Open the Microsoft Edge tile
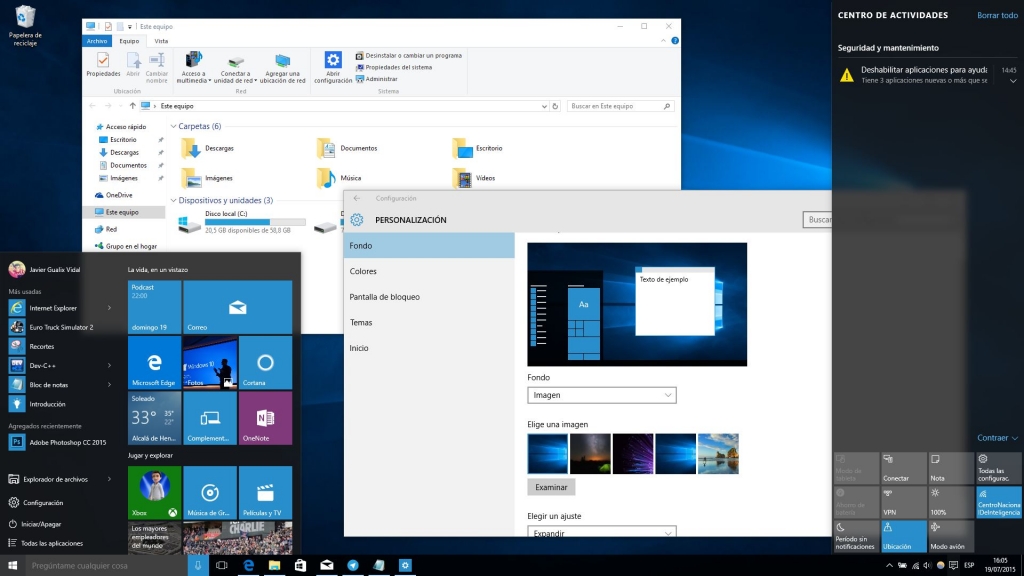 click(155, 363)
